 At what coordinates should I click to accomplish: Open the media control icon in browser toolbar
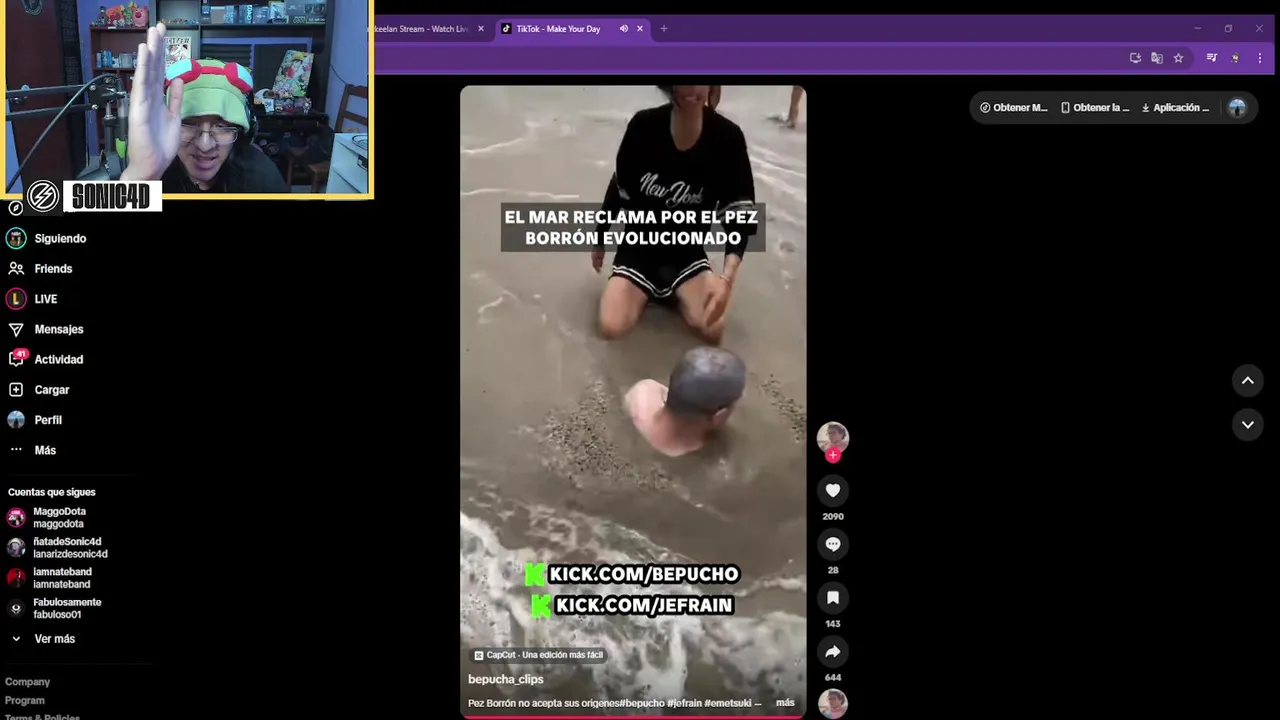[1212, 58]
